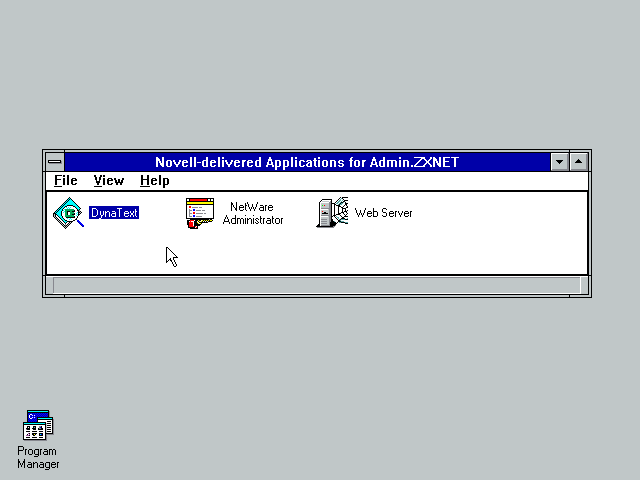Screen dimensions: 640x480
Task: Select the NetWare Administrator icon
Action: click(x=200, y=213)
